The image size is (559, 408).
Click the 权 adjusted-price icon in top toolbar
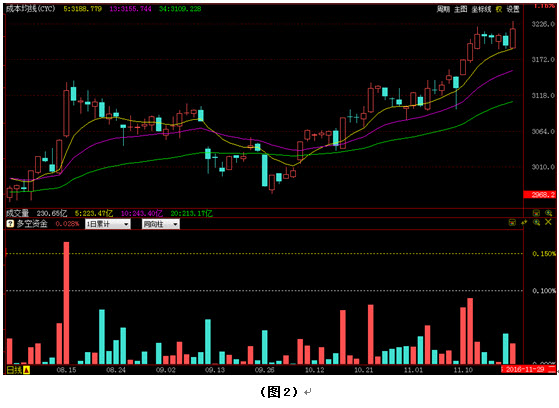[x=498, y=9]
